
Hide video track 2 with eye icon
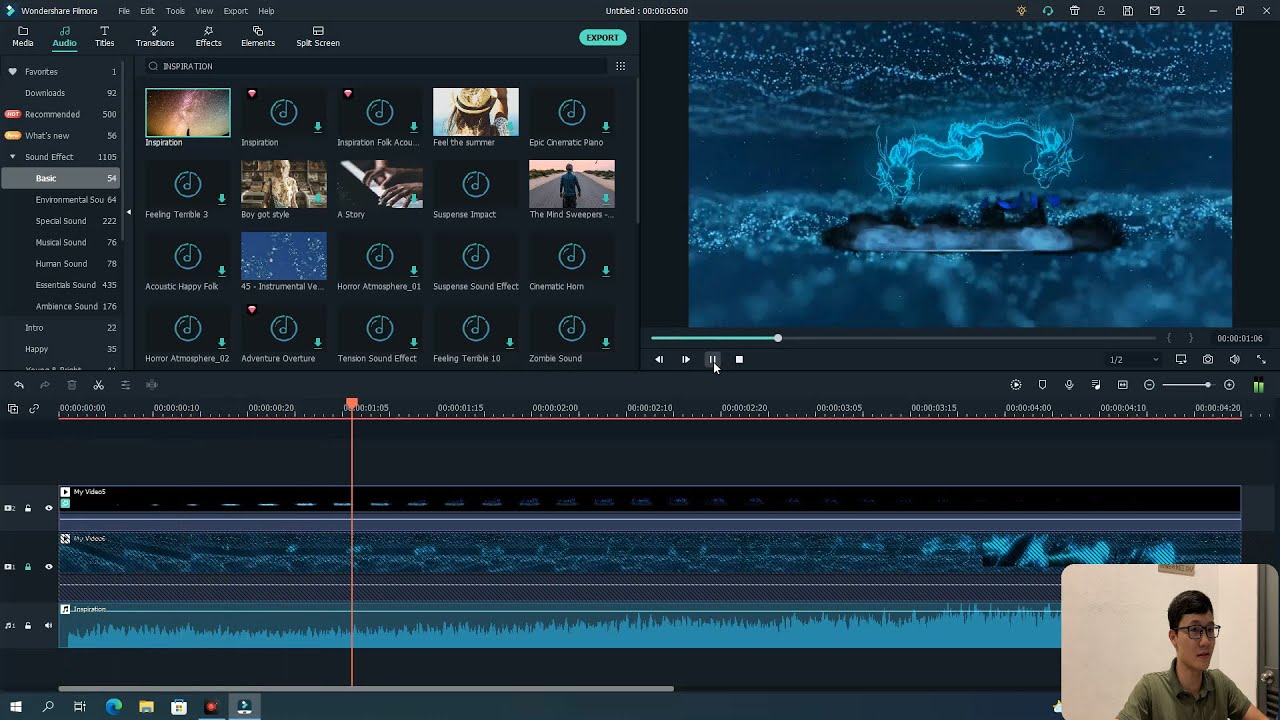tap(48, 508)
